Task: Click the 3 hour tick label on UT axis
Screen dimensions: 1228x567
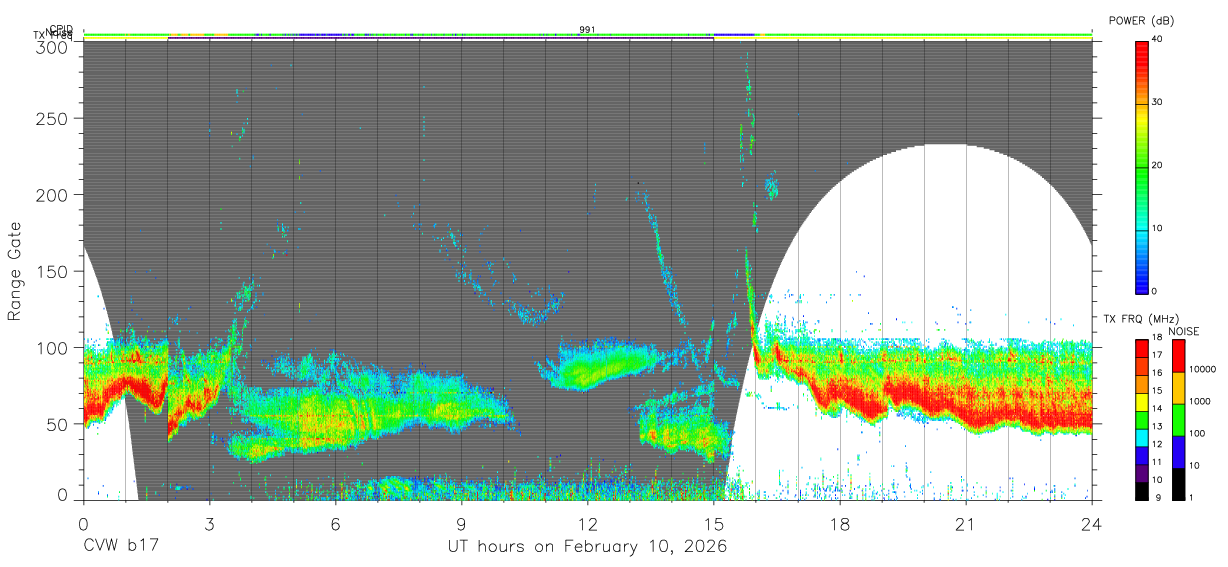Action: [209, 523]
